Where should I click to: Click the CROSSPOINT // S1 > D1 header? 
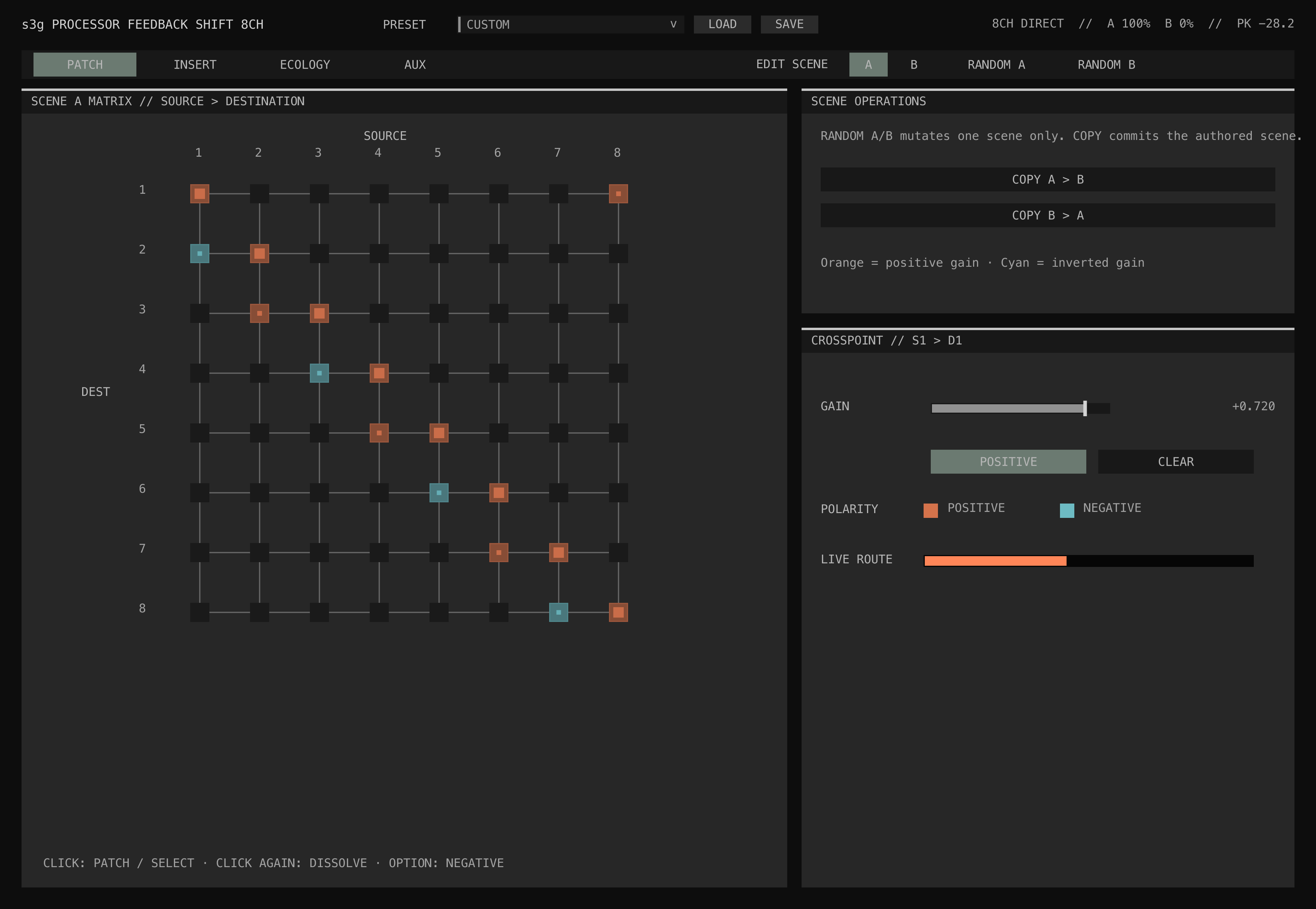[x=1048, y=340]
